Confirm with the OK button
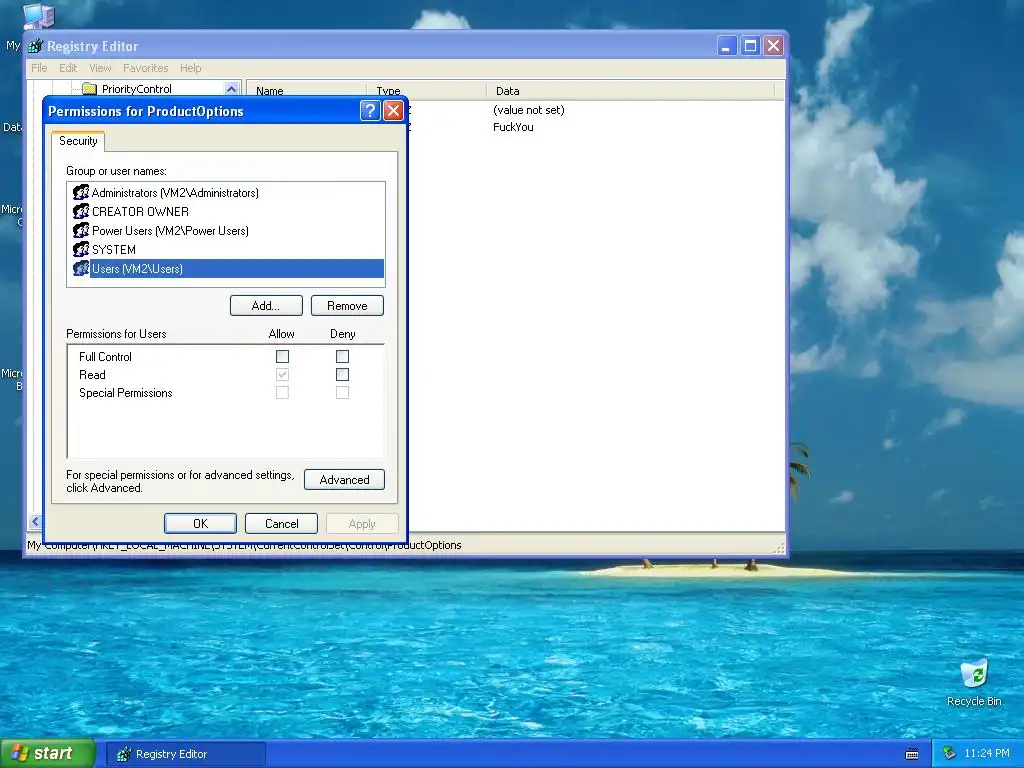This screenshot has width=1024, height=768. click(x=200, y=524)
